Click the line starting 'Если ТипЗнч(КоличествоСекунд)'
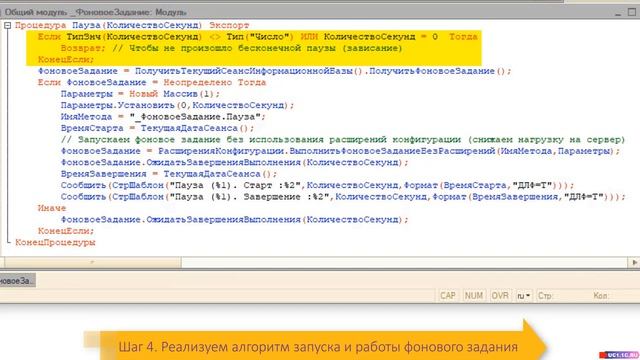Screen dimensions: 640x360 258,37
